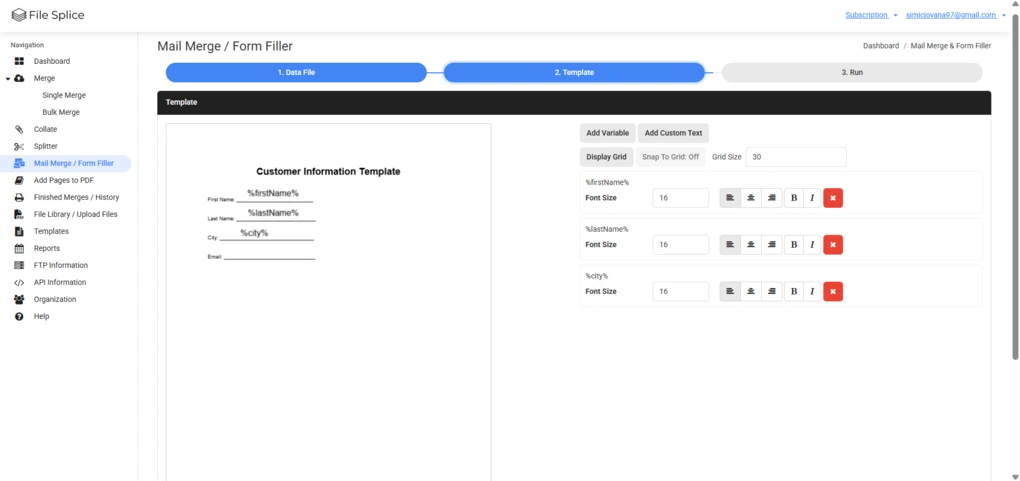Follow the Dashboard breadcrumb link

click(x=881, y=46)
